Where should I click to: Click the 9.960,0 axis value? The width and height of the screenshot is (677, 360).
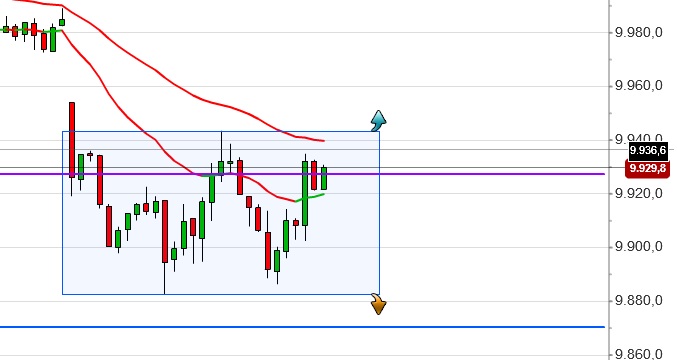639,86
